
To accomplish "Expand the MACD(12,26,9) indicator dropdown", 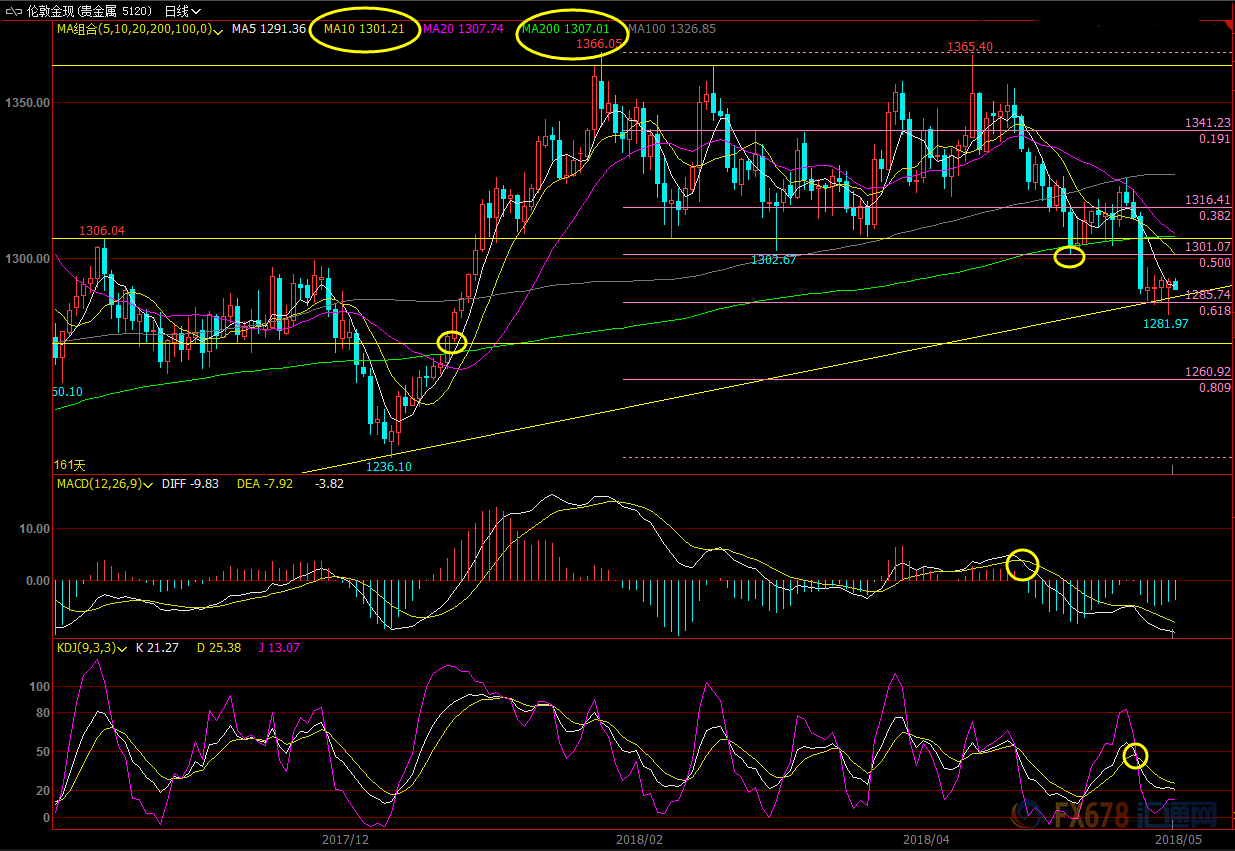I will [148, 484].
